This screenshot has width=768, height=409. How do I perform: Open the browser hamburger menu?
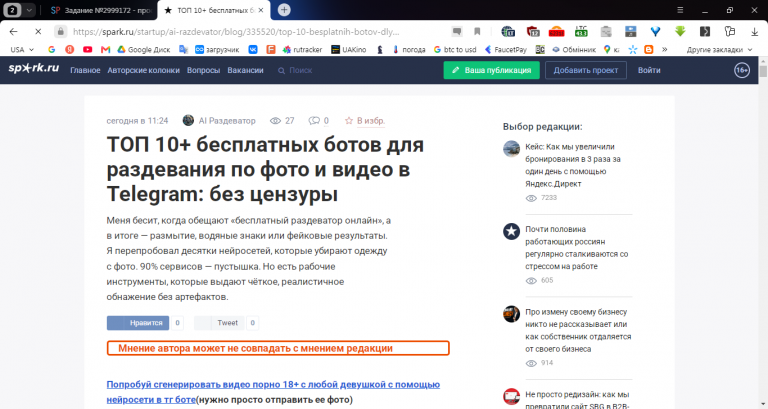click(680, 10)
